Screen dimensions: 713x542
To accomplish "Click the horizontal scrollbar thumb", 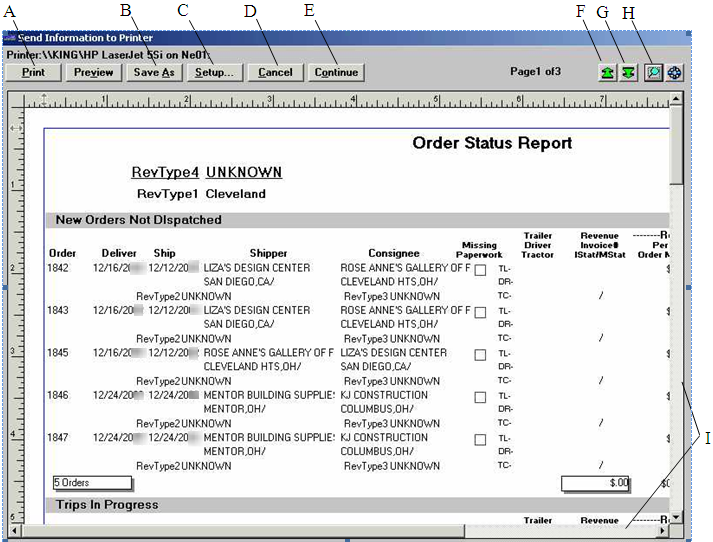I will (243, 530).
